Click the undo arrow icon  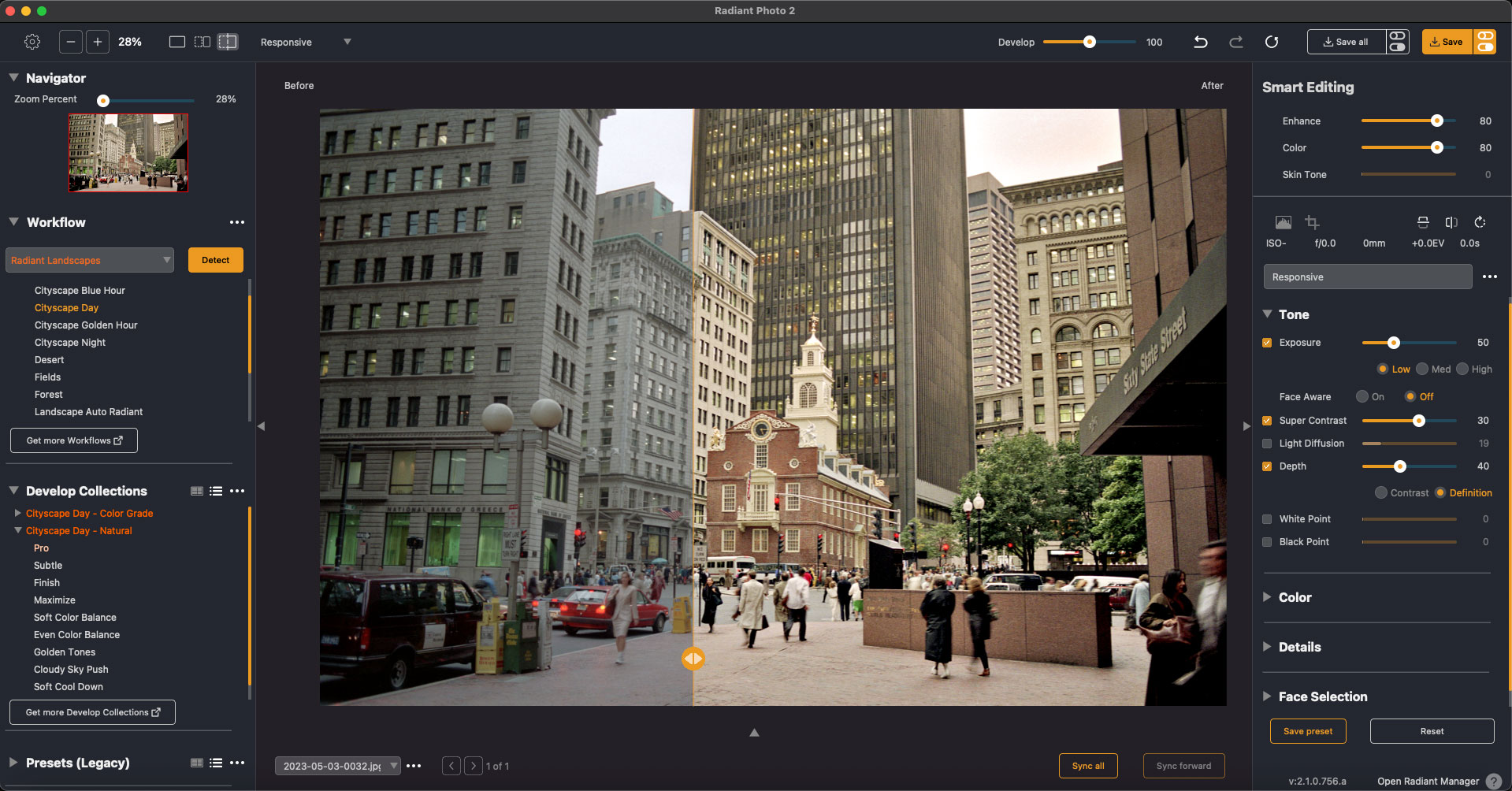(x=1200, y=42)
